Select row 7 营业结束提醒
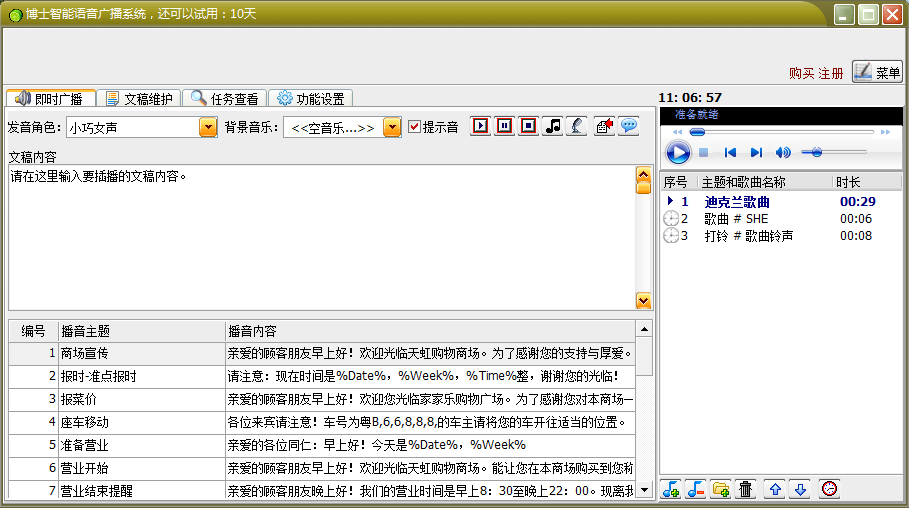 coord(322,491)
